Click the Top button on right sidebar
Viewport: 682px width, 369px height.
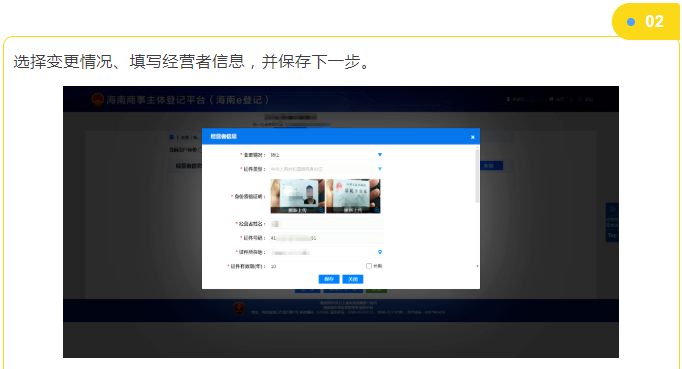612,235
